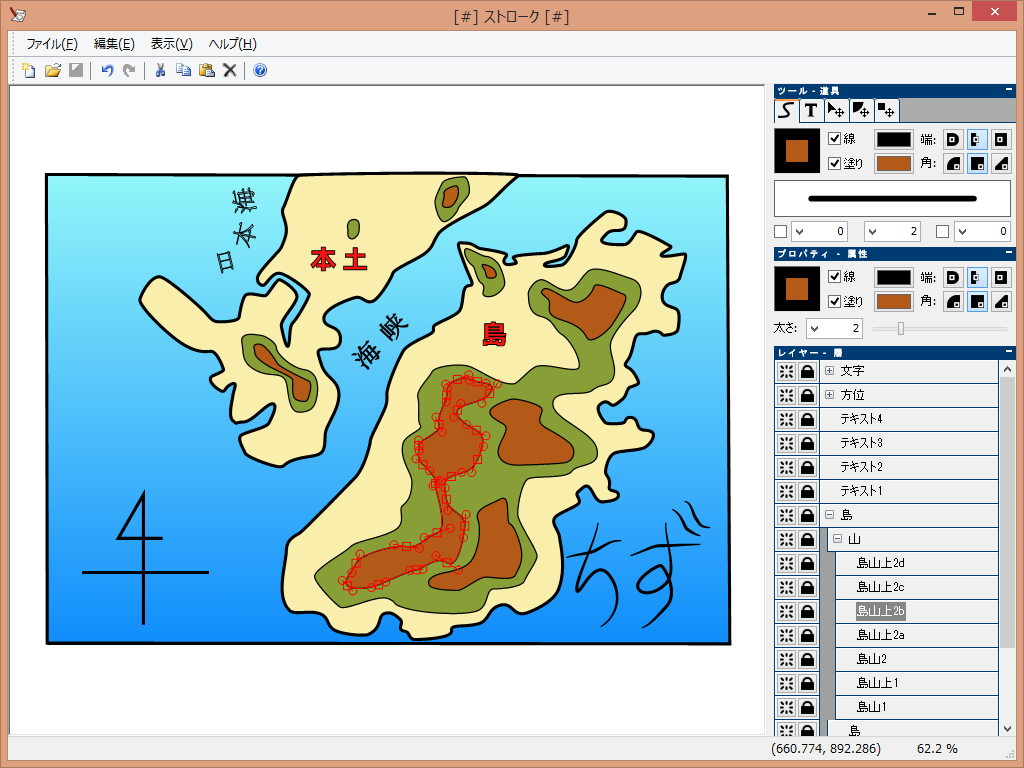Image resolution: width=1024 pixels, height=768 pixels.
Task: Choose round line cap in Tool panel
Action: (953, 139)
